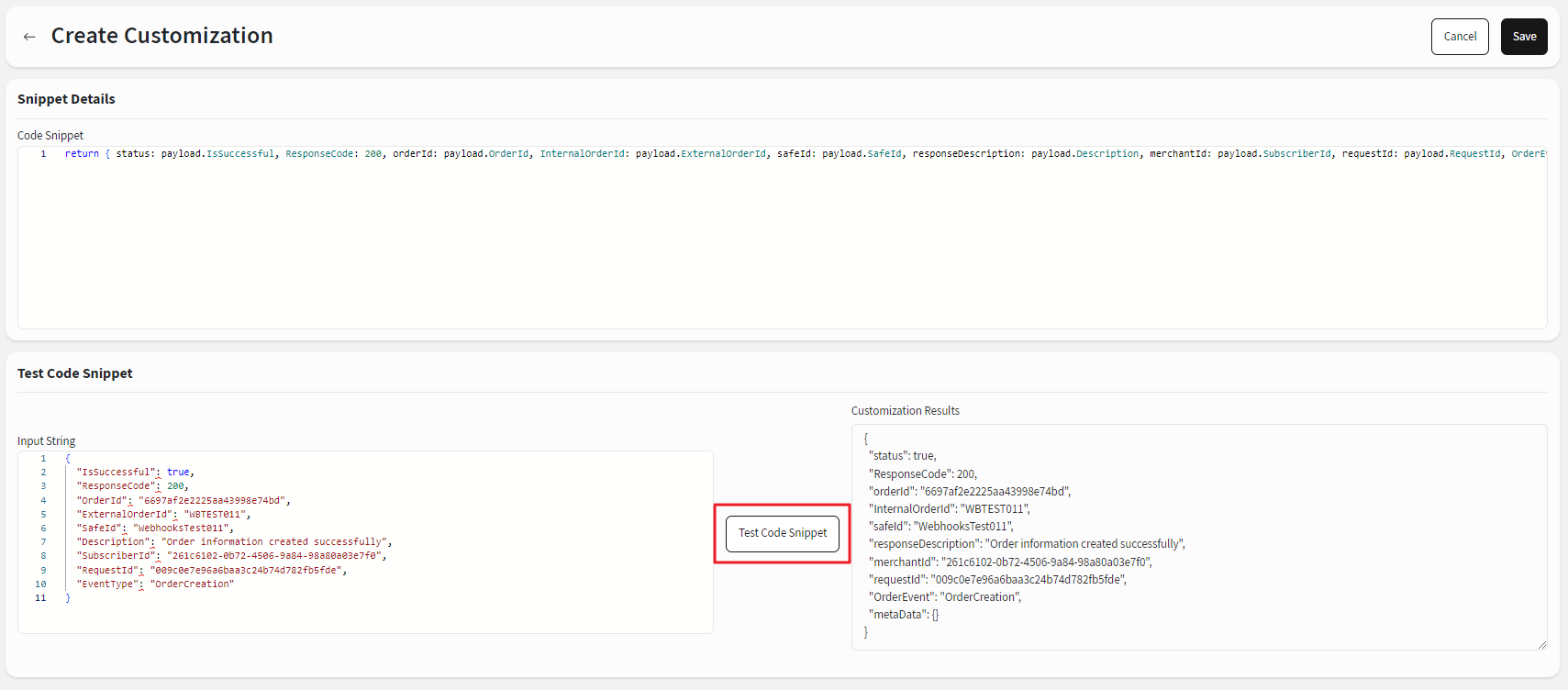Save the customization

click(x=1523, y=37)
